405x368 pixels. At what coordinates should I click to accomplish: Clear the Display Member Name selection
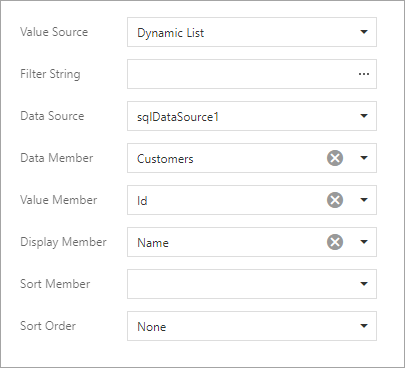point(335,242)
